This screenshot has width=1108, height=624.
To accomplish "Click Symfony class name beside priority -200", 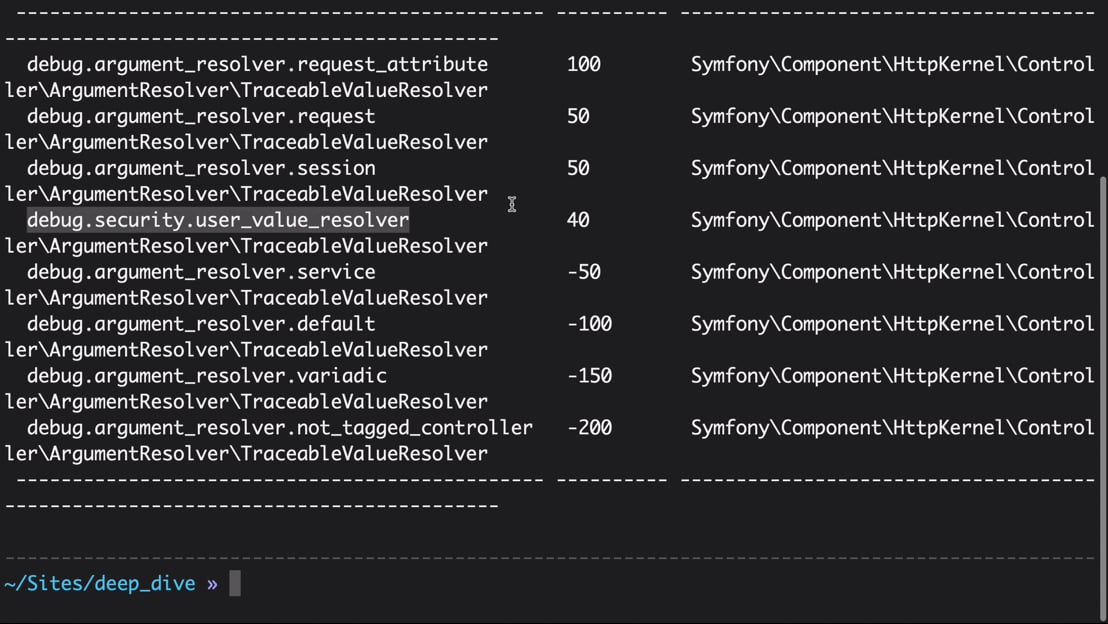I will [x=892, y=428].
